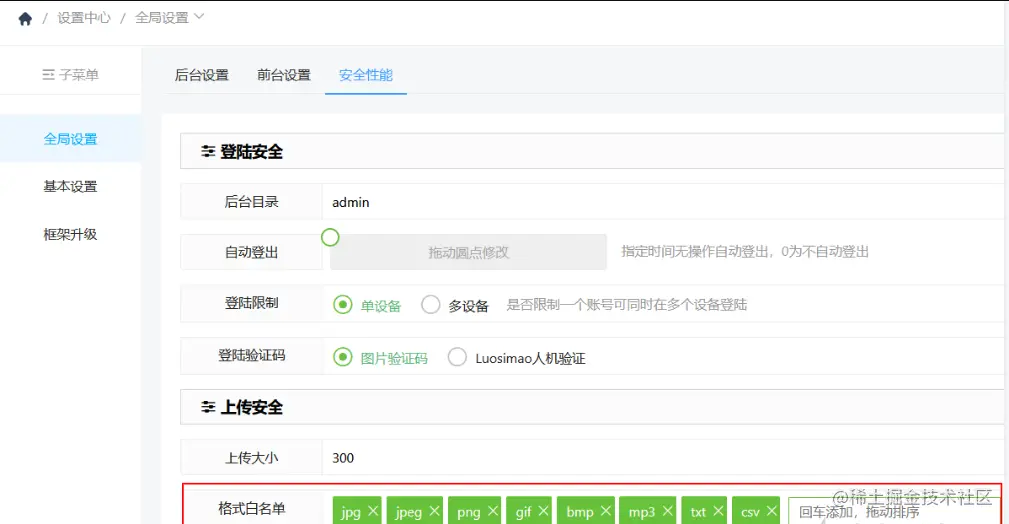Click the 登陆验证码 row label

[x=252, y=355]
